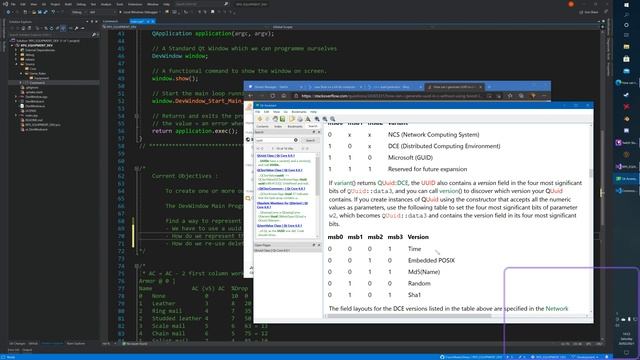Open Build menu in Visual Studio
640x360 pixels.
click(68, 4)
